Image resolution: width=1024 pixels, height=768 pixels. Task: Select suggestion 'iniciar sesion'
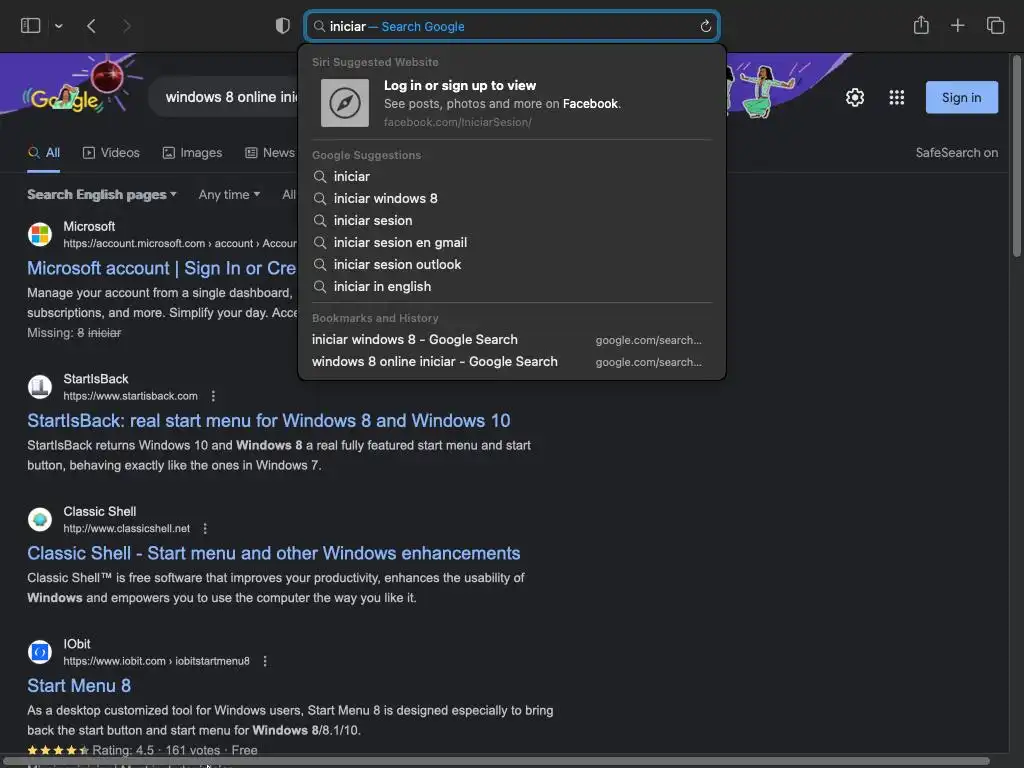[x=512, y=221]
